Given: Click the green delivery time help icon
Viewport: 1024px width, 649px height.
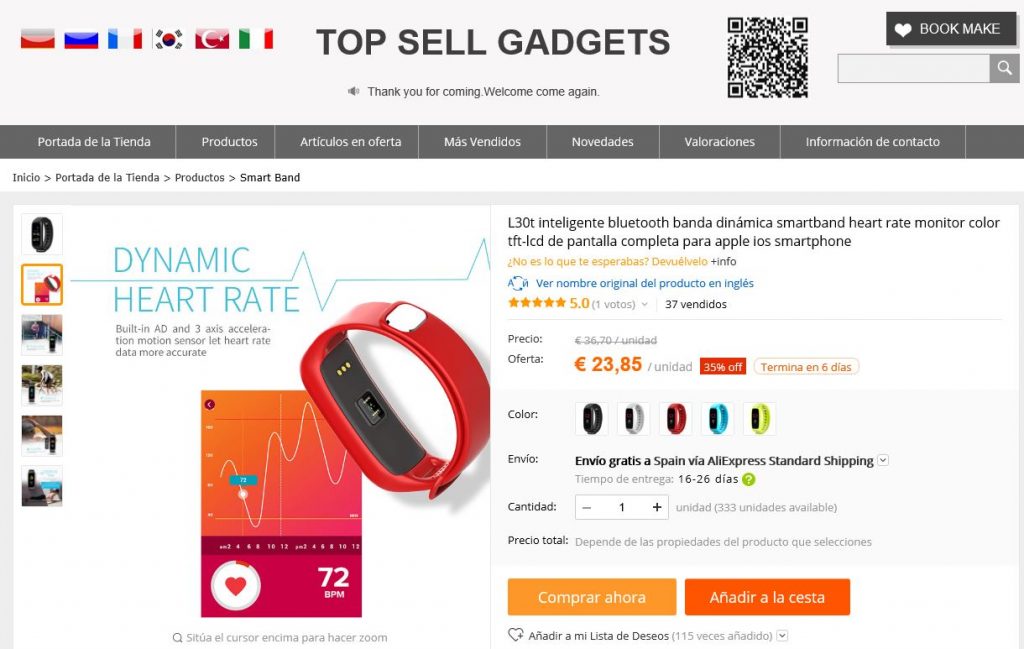Looking at the screenshot, I should point(748,479).
